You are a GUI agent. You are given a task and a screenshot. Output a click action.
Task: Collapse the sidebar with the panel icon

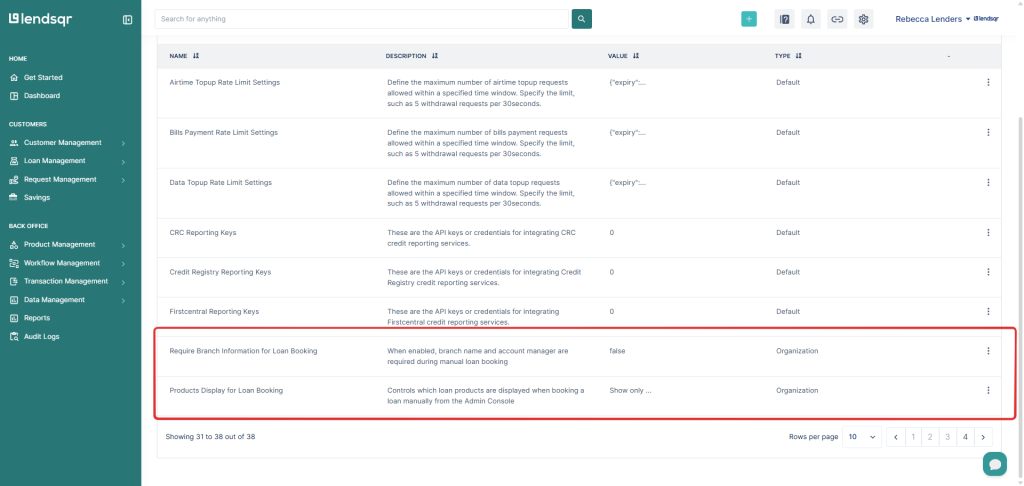click(127, 19)
